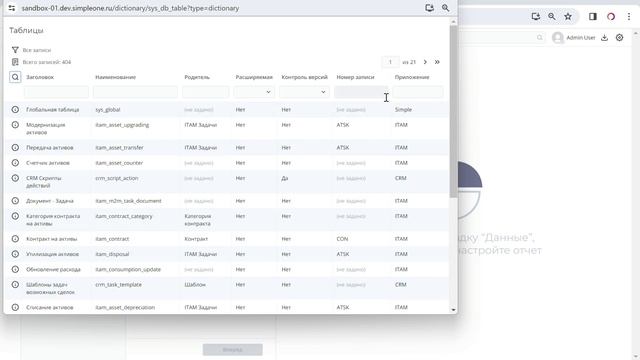Screen dimensions: 640x360
Task: Open info icon for Списание активов row
Action: point(15,307)
